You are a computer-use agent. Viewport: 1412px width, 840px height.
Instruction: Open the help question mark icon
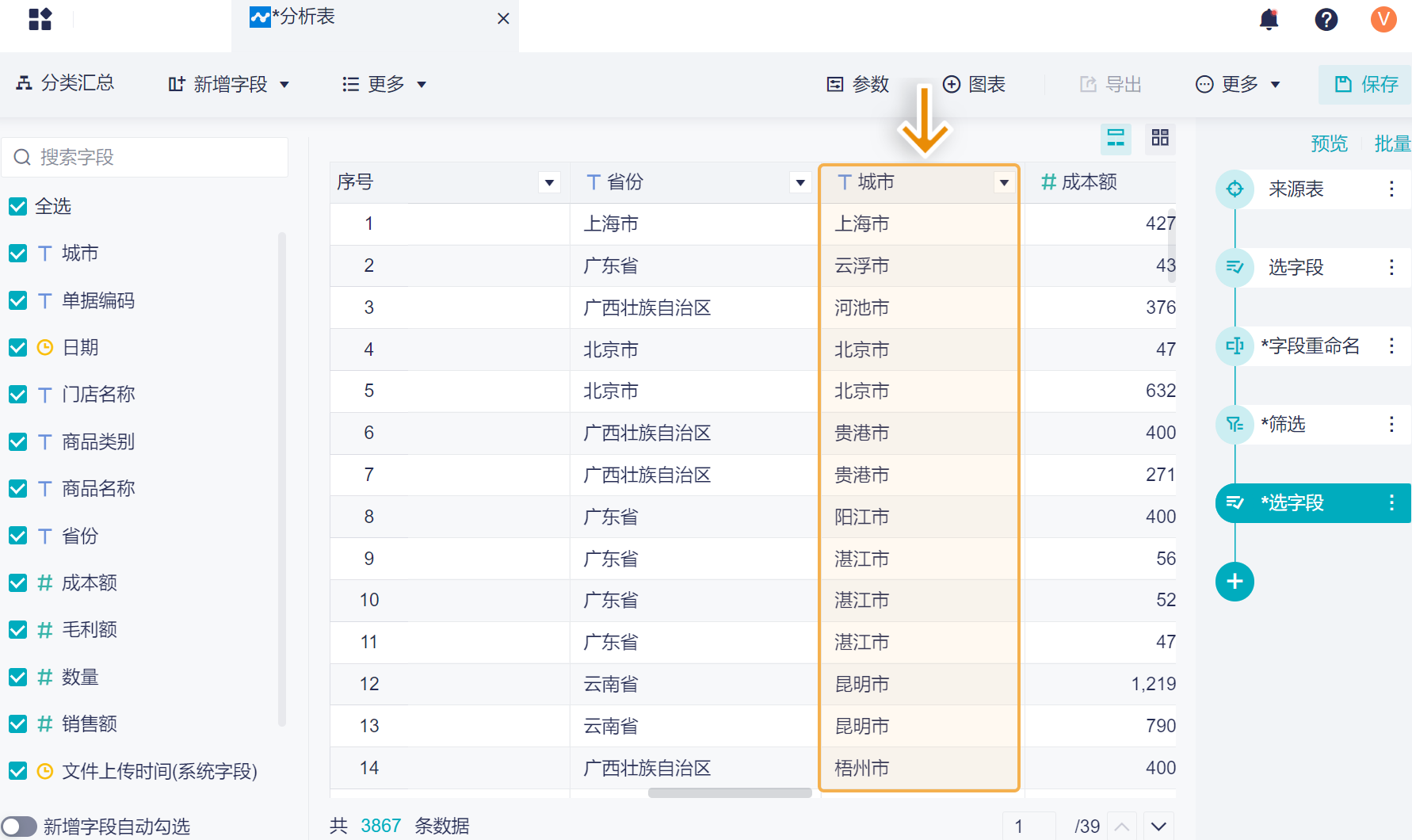(x=1326, y=19)
